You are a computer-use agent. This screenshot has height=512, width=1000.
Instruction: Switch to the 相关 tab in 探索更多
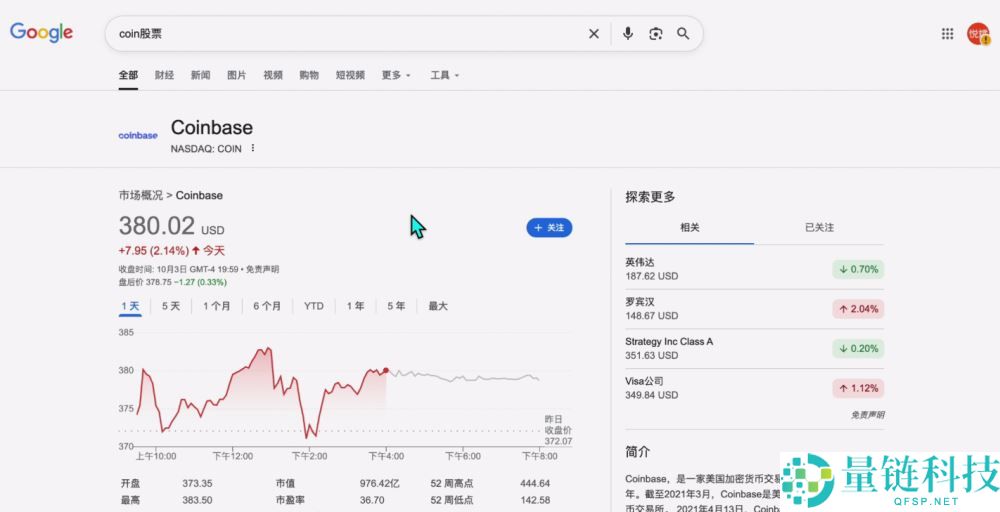tap(689, 228)
